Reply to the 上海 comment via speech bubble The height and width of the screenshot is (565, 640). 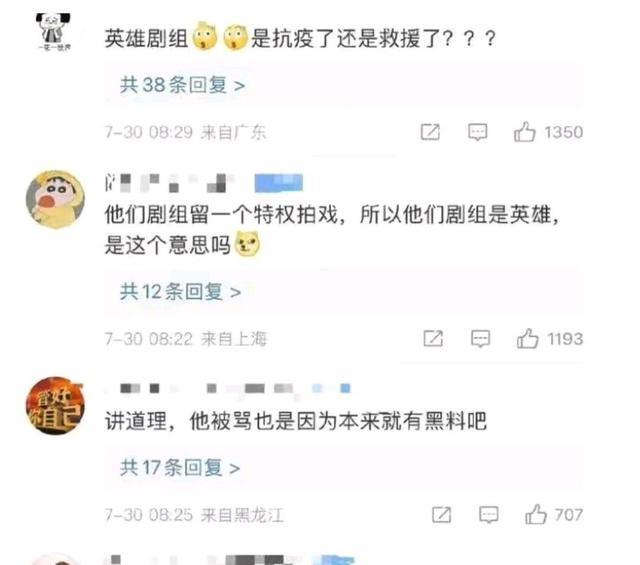[480, 339]
